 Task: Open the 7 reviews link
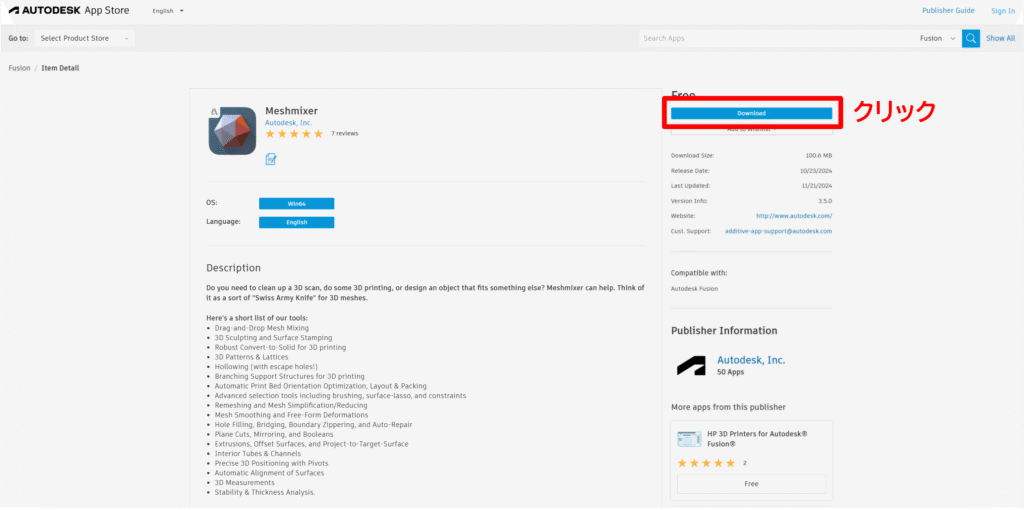coord(345,134)
